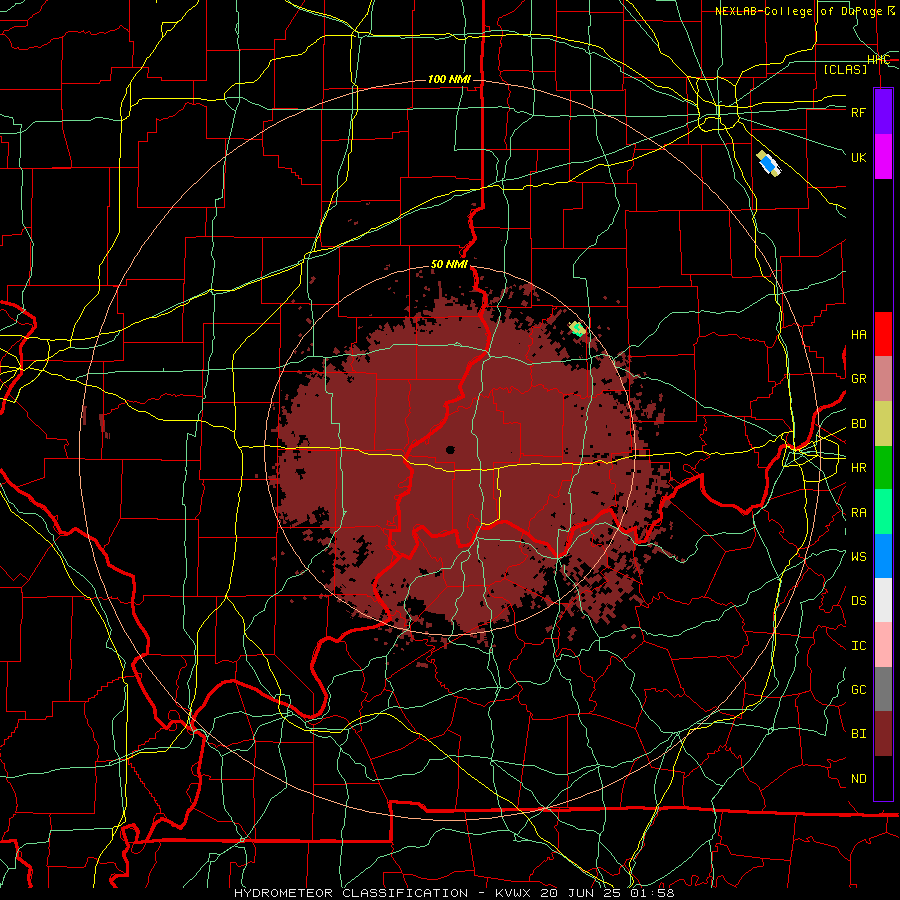Click the HYDROMETEOR CLASSIFICATION title text
The width and height of the screenshot is (900, 900).
[x=351, y=893]
